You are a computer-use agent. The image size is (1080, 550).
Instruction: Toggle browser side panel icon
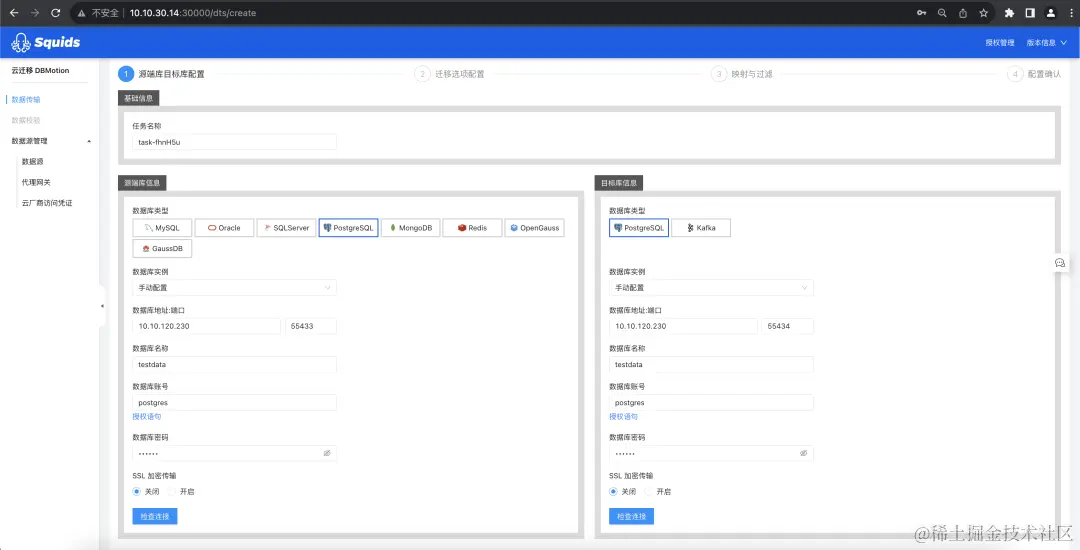pos(1030,12)
